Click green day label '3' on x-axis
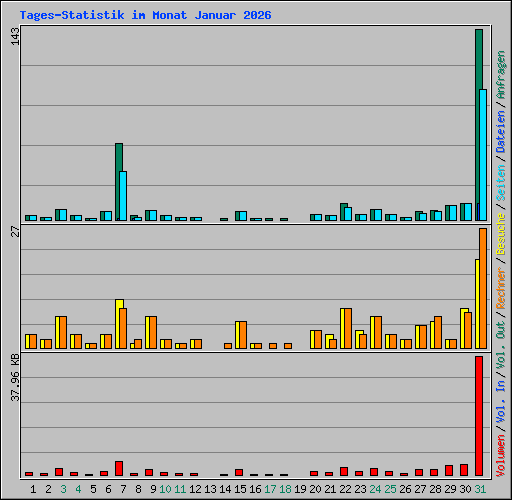This screenshot has height=500, width=512. (63, 489)
